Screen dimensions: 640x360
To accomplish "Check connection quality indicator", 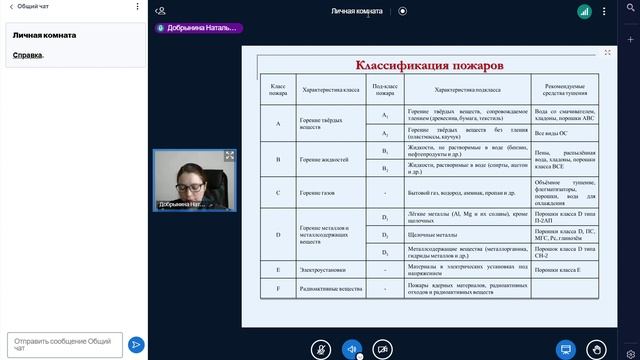I will point(584,11).
